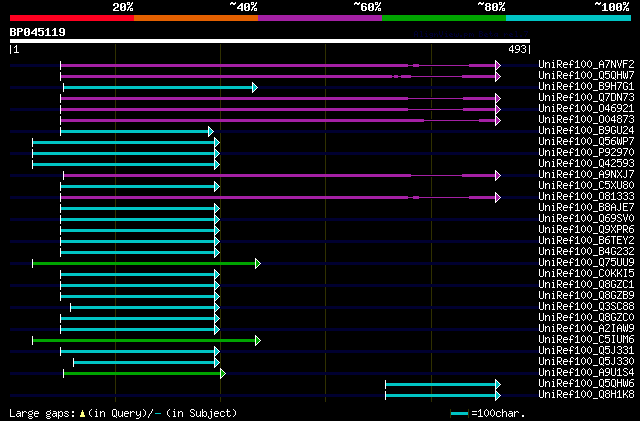
Task: Select the UniRef100_Q75UU9 label
Action: click(x=586, y=263)
